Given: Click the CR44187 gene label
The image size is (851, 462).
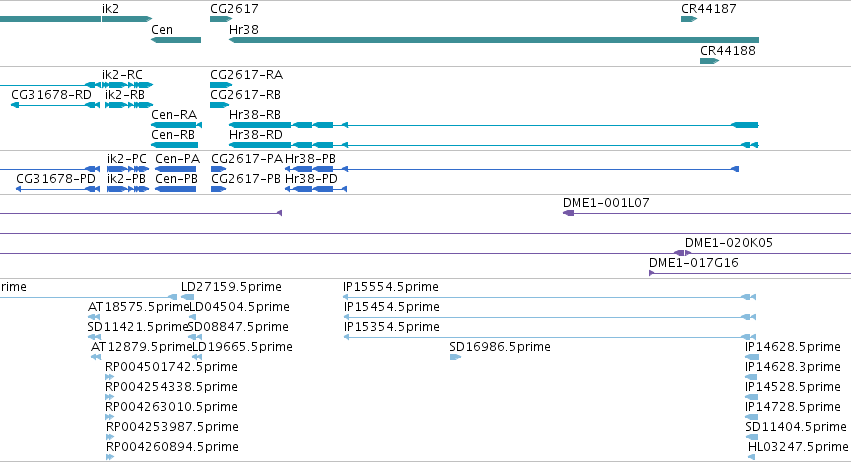Looking at the screenshot, I should pos(709,9).
